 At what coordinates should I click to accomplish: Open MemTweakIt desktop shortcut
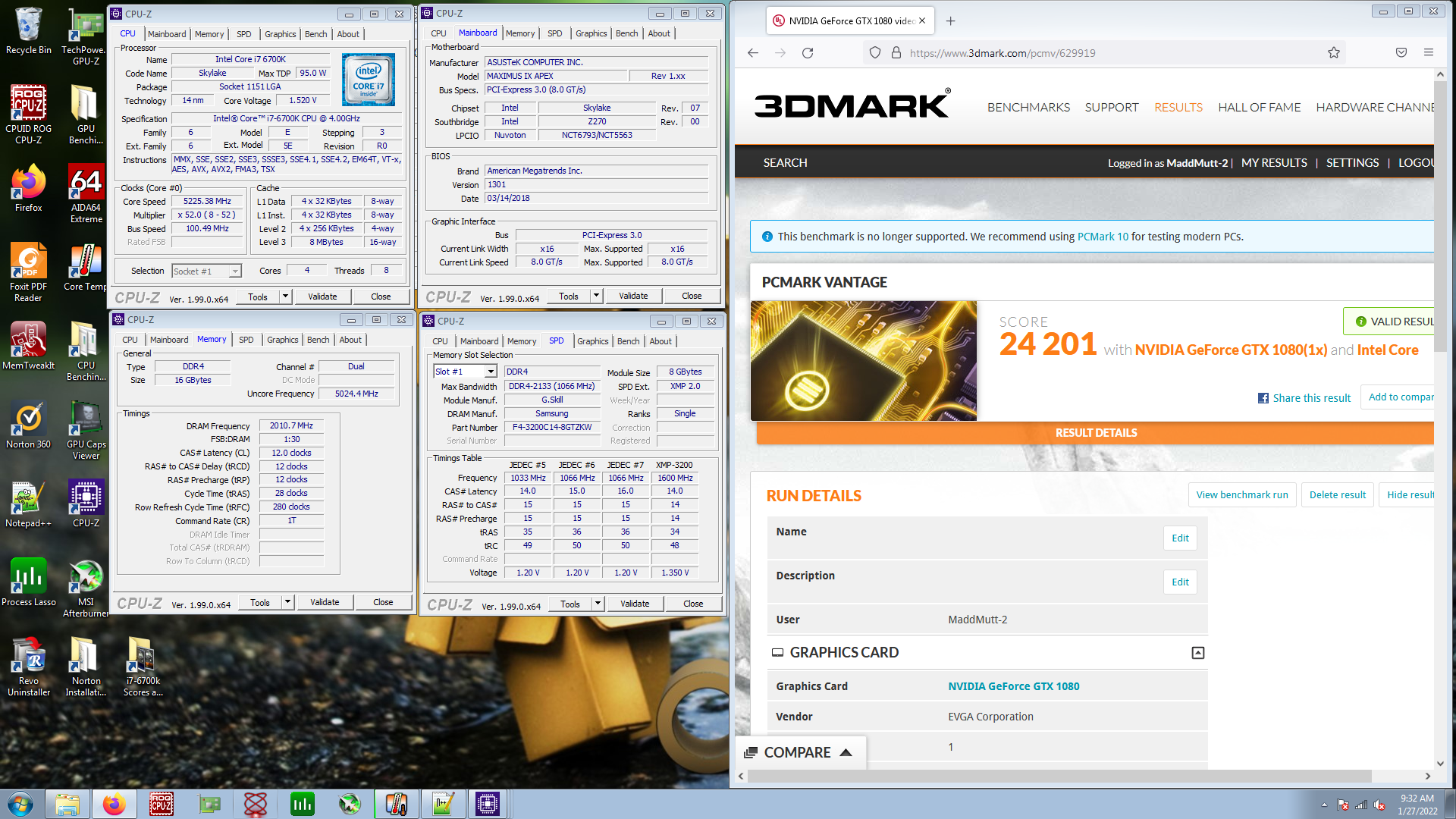[x=28, y=345]
